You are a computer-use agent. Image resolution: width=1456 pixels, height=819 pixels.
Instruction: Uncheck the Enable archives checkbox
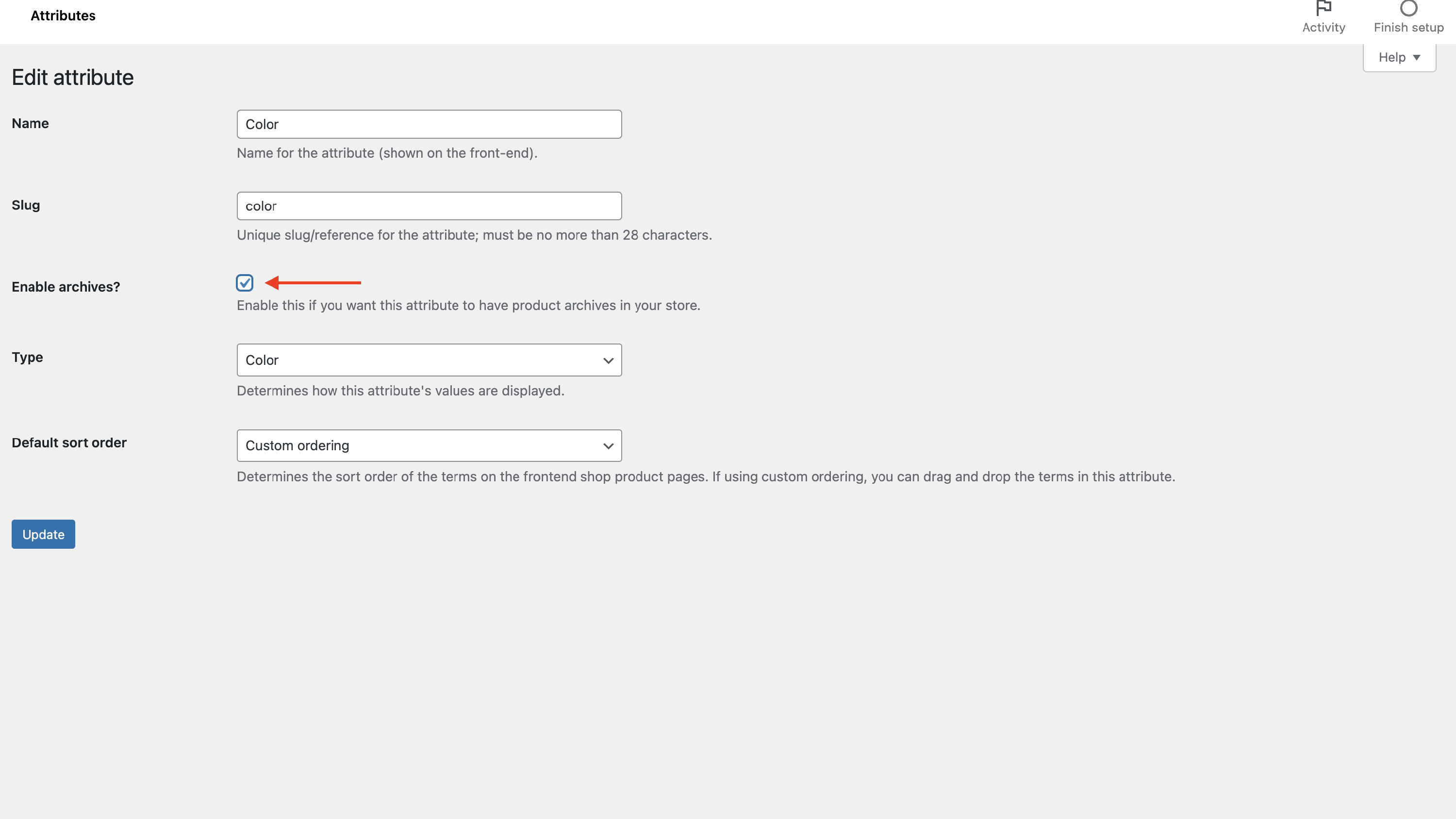tap(244, 282)
